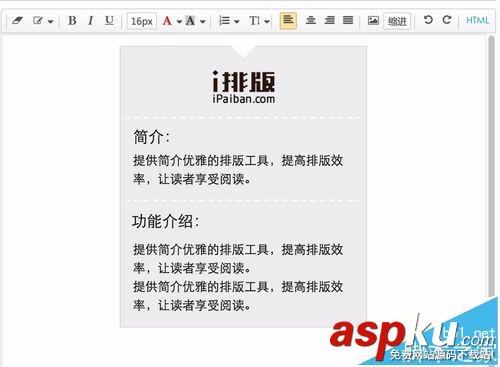Select justify alignment
Screen dimensions: 500x367
(348, 21)
